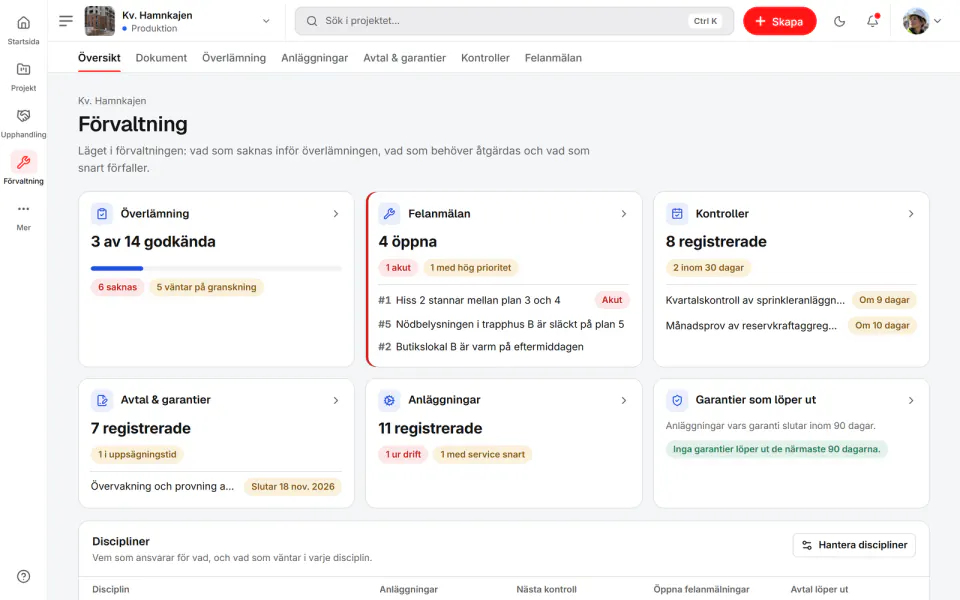Open Övervakning och provning contract row
This screenshot has height=600, width=960.
(216, 487)
